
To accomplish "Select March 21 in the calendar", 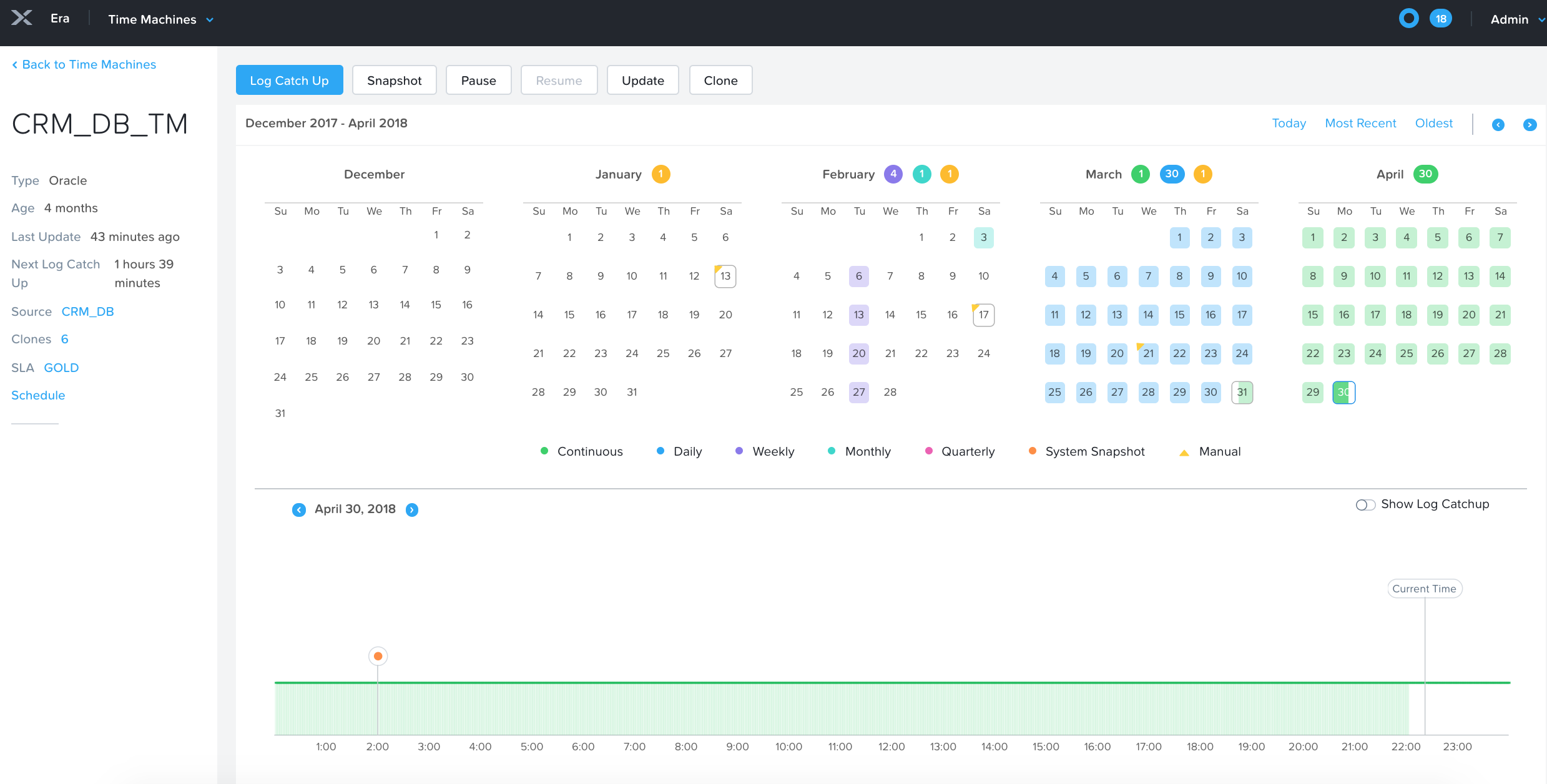I will (1148, 354).
